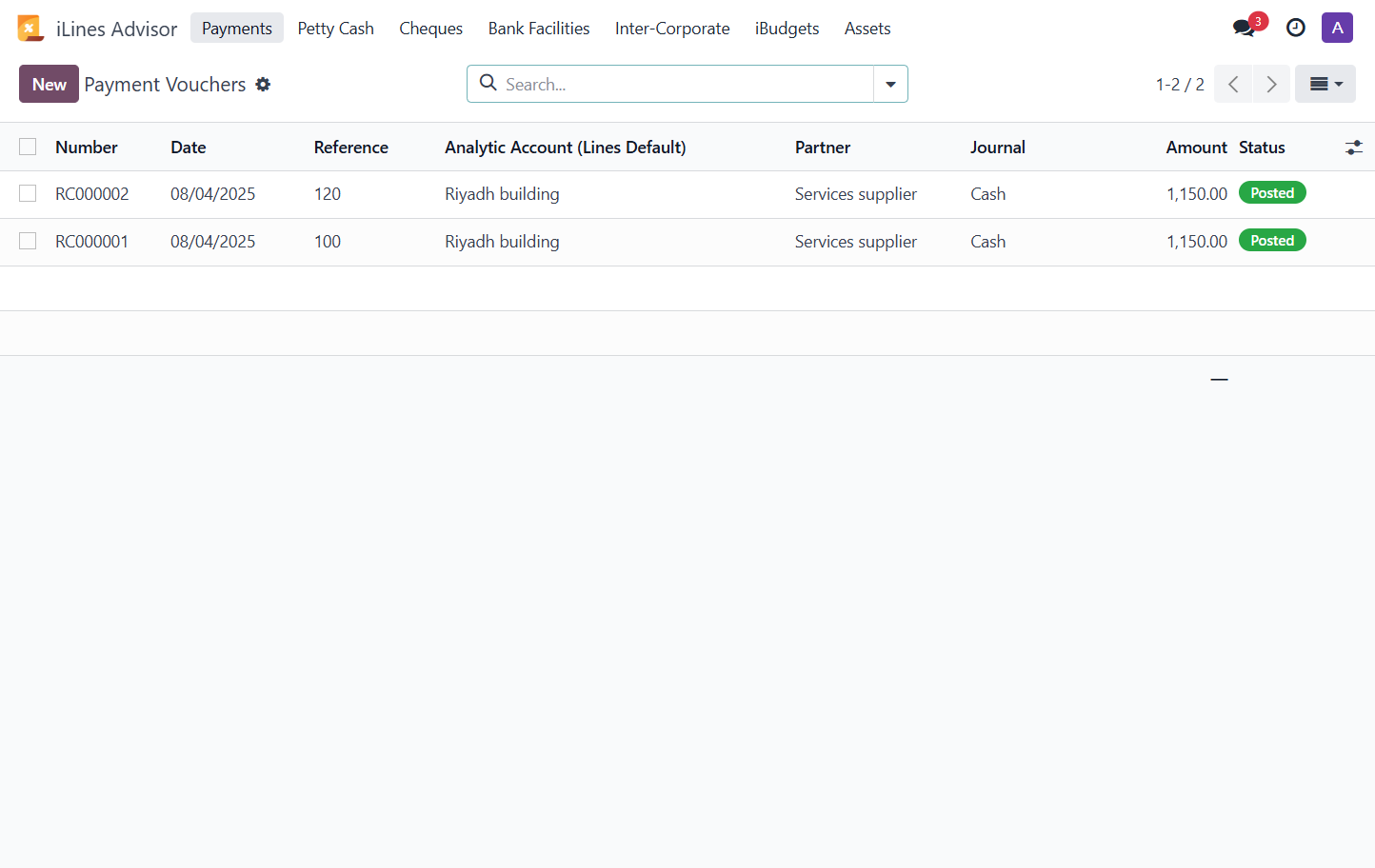Open voucher RC000001
The image size is (1375, 868).
click(x=91, y=241)
